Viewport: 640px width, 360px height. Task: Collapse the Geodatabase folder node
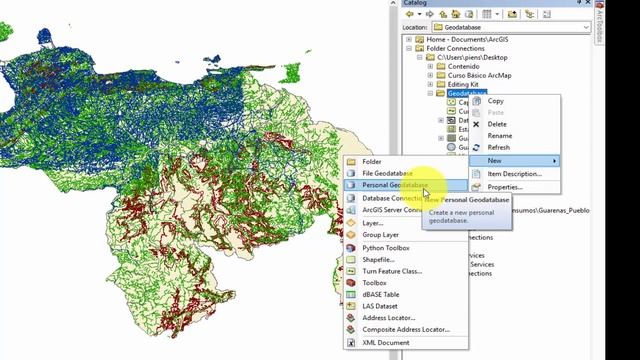click(x=430, y=93)
